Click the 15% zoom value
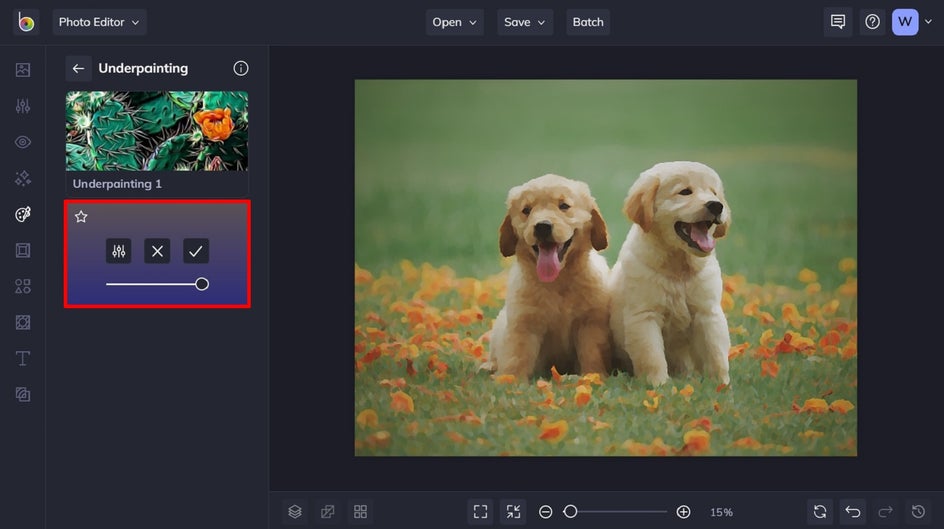The height and width of the screenshot is (529, 944). coord(721,513)
